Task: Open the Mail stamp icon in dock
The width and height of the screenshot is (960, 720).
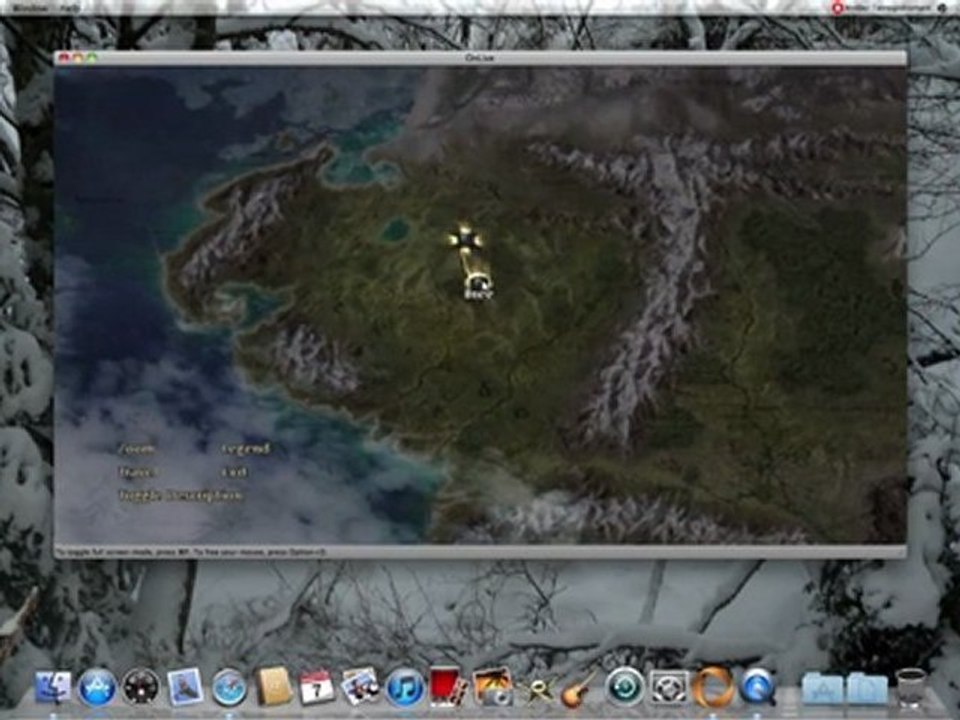Action: pos(185,687)
